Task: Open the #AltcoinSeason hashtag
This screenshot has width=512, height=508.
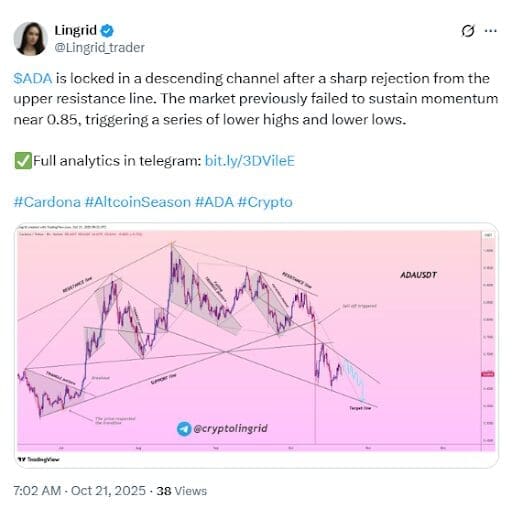Action: (138, 202)
